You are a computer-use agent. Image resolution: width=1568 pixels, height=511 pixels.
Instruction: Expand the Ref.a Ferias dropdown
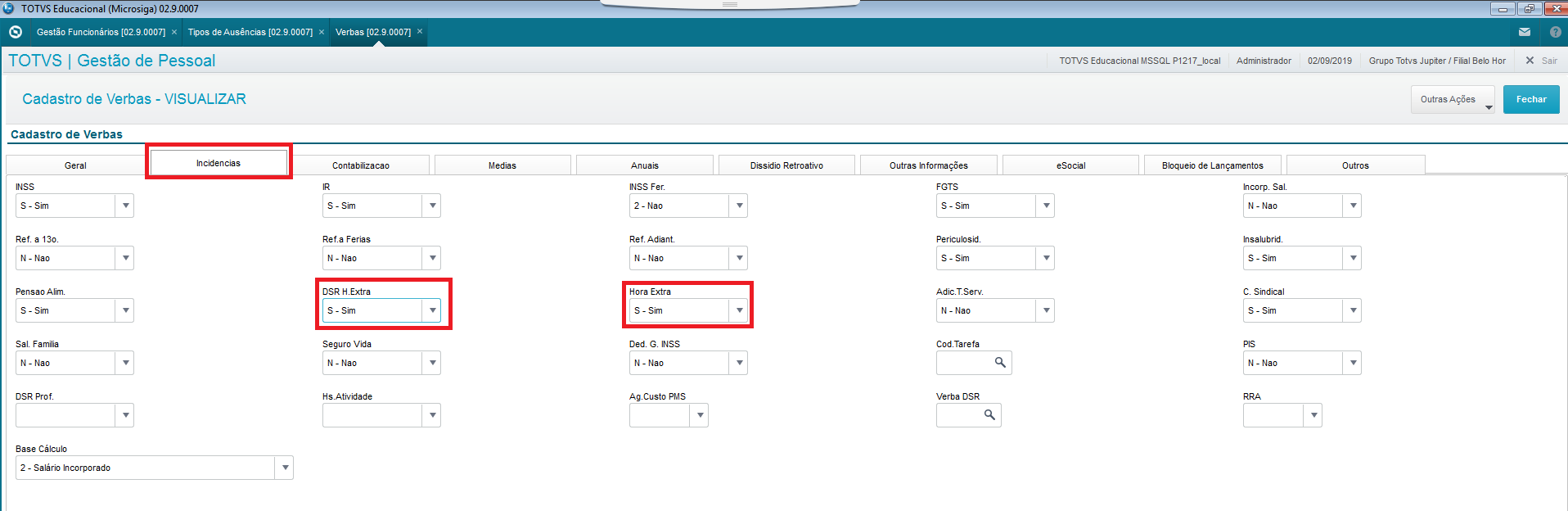coord(432,258)
